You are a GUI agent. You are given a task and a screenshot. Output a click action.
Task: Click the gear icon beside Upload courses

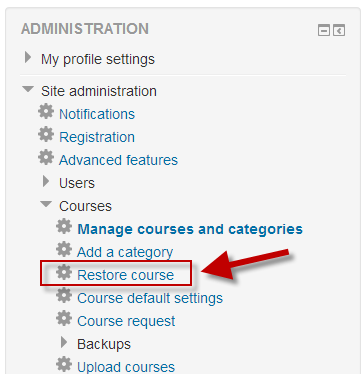point(64,364)
